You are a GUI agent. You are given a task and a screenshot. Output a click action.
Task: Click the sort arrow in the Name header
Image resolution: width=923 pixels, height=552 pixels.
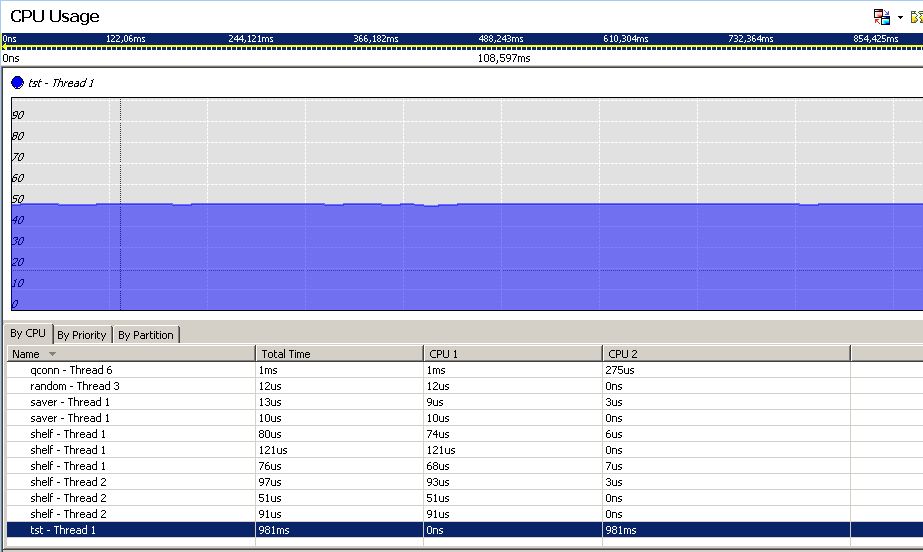52,354
